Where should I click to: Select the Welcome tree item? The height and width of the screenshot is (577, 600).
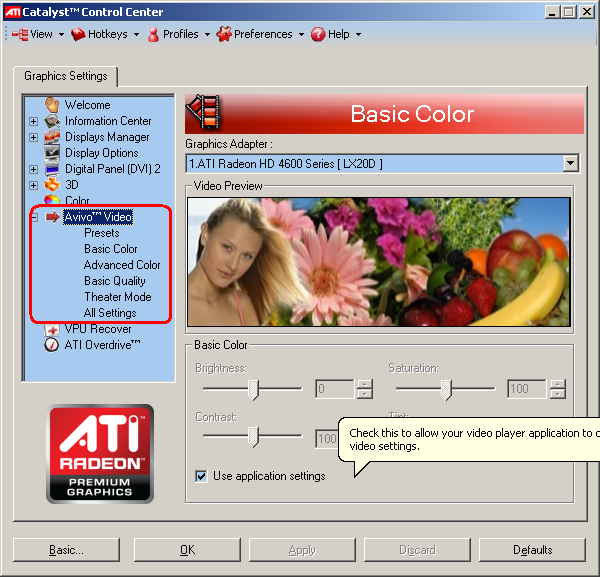[x=88, y=105]
